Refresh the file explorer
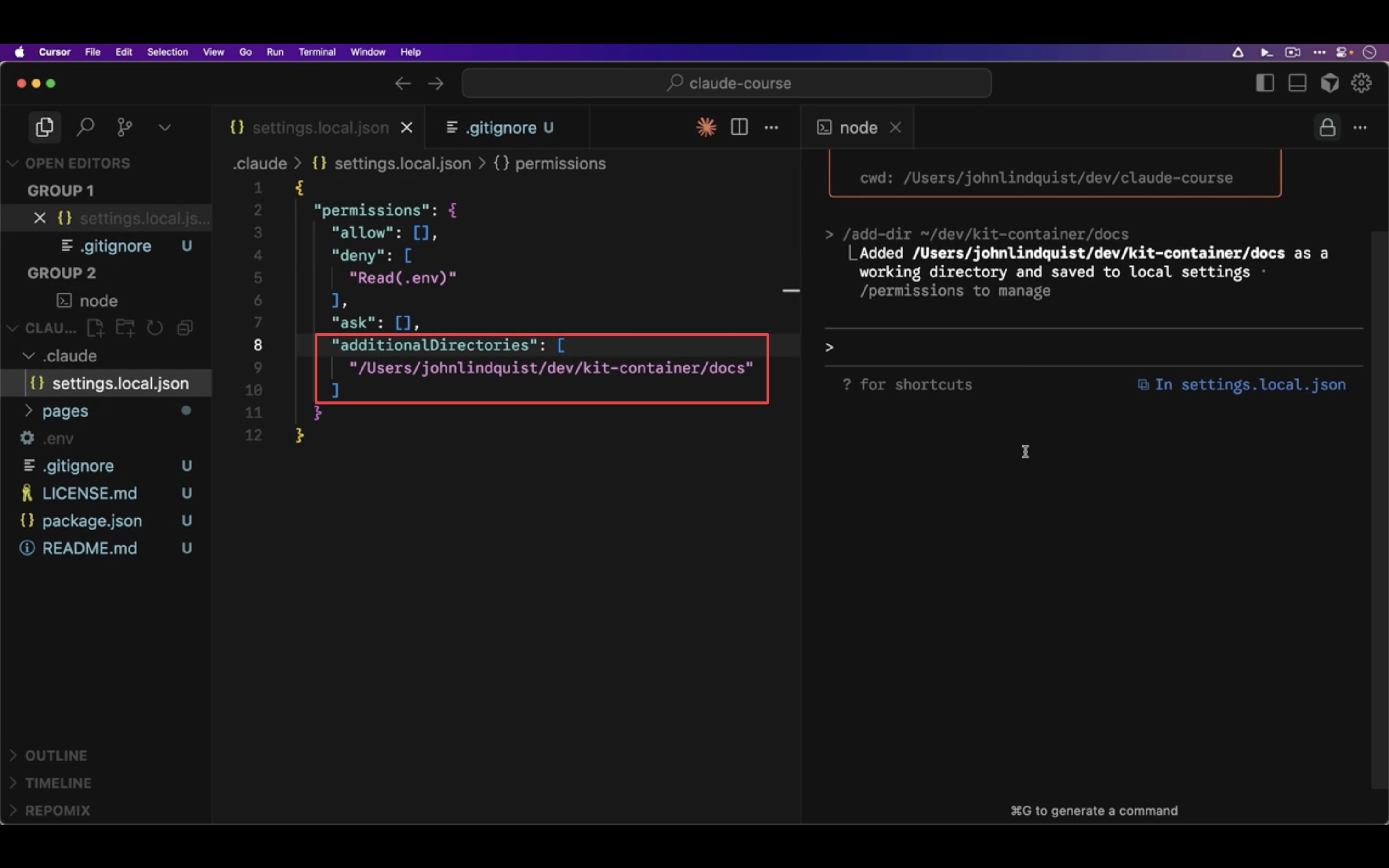 [x=155, y=328]
